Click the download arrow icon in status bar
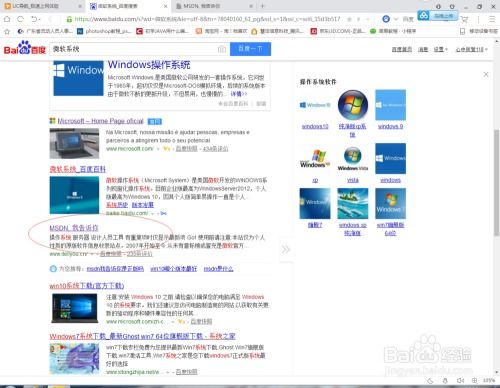Image resolution: width=500 pixels, height=388 pixels. (445, 380)
